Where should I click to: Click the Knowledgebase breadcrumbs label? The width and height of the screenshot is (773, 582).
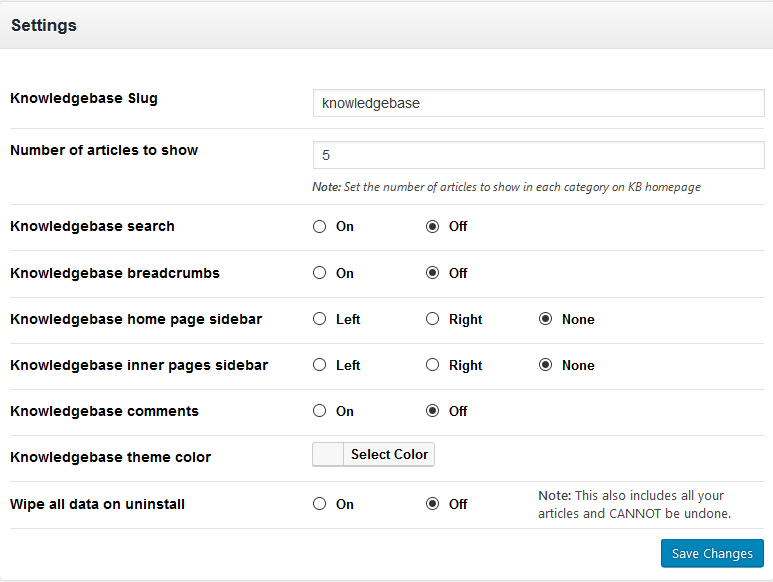(115, 273)
